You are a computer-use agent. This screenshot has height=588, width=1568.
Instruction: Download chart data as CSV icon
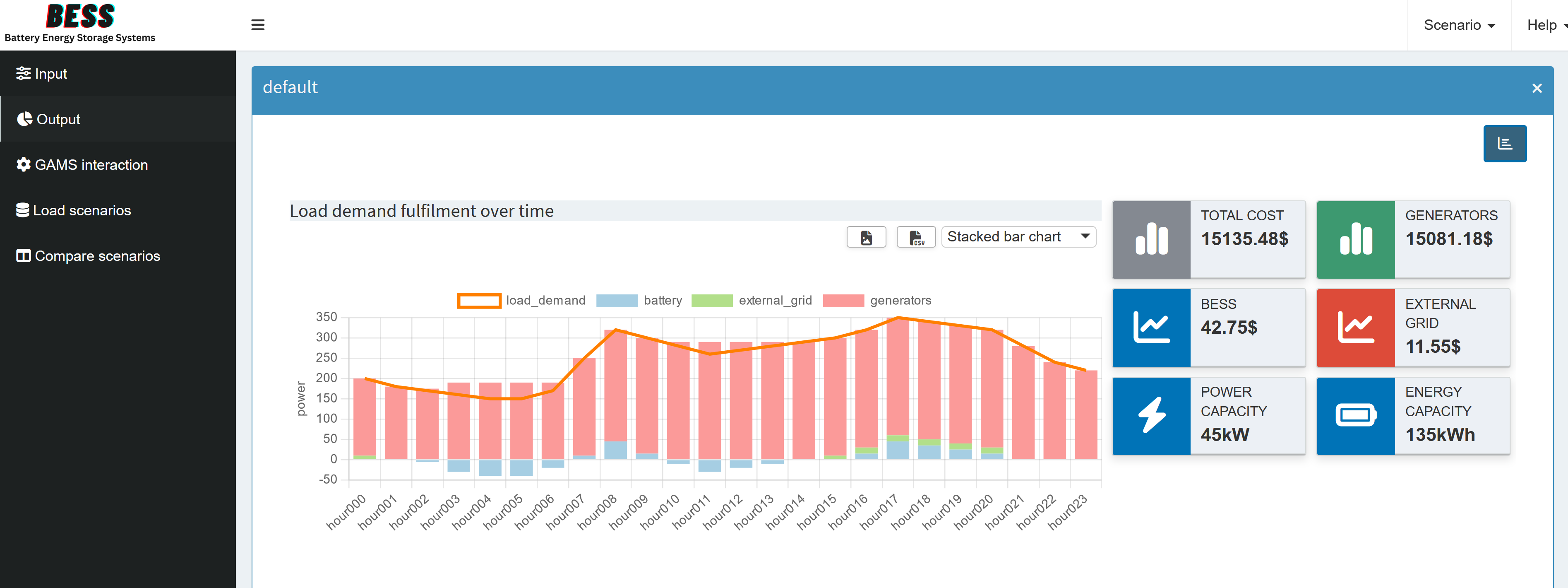pyautogui.click(x=915, y=237)
